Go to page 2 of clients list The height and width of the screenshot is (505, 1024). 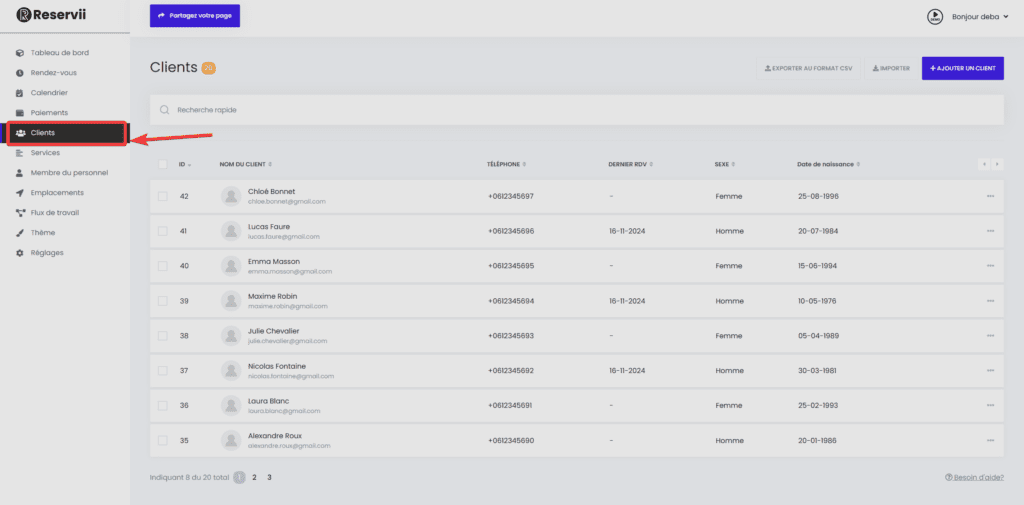point(254,477)
